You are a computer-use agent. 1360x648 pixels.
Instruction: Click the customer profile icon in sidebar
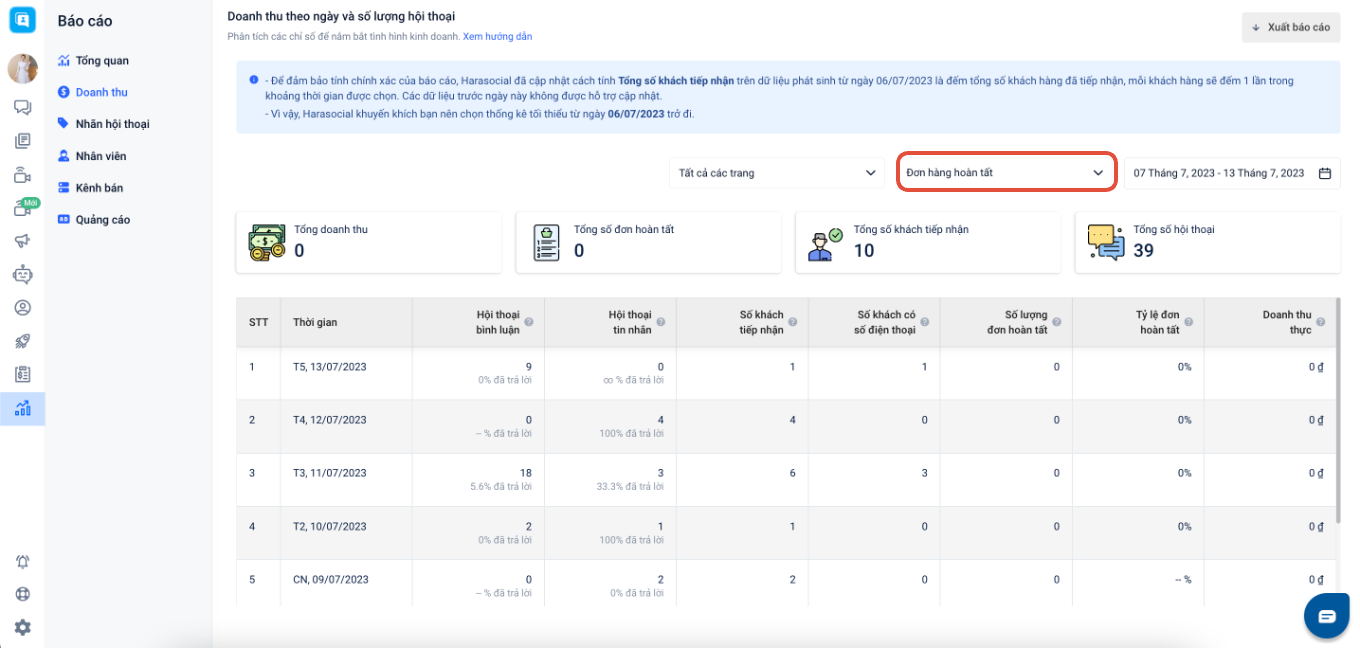(x=22, y=308)
